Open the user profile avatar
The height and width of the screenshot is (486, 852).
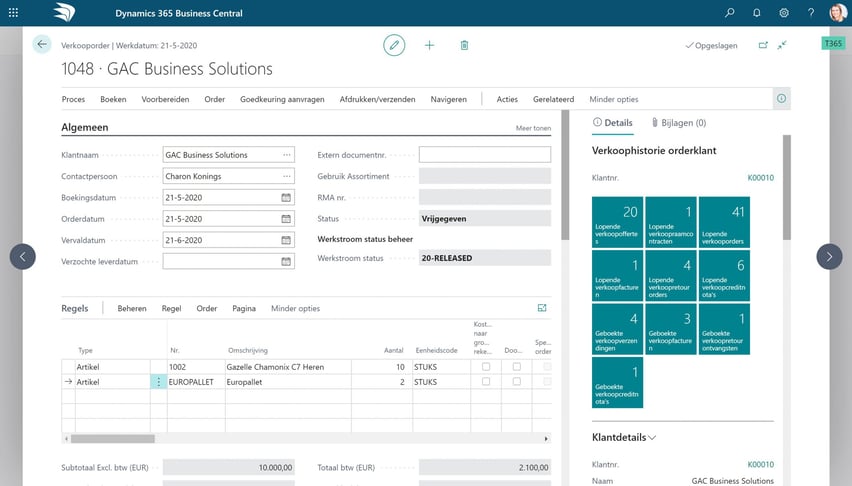837,13
